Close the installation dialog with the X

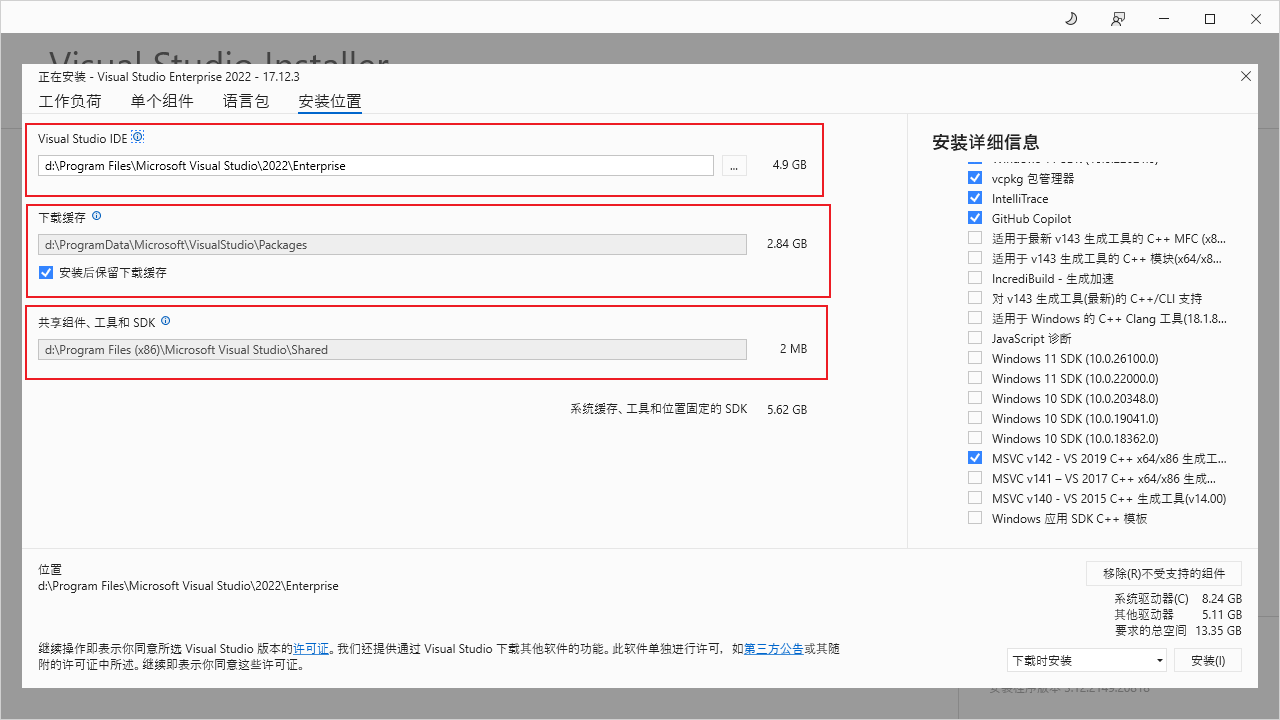click(1245, 76)
